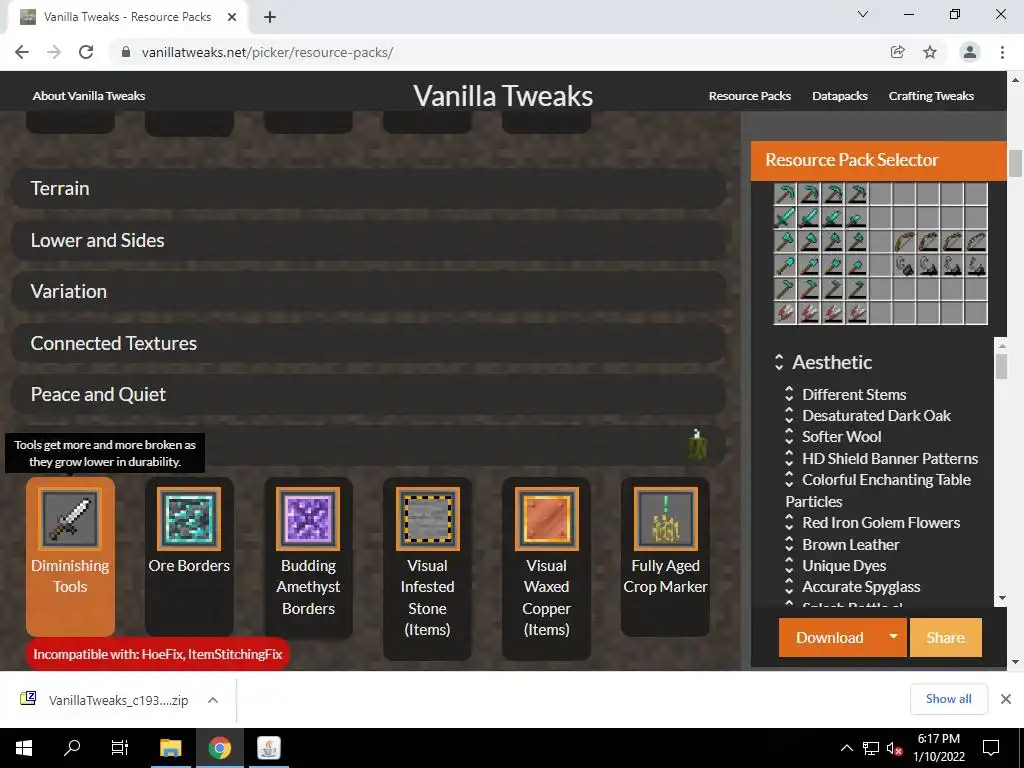This screenshot has height=768, width=1024.
Task: Choose the Budding Amethyst Borders icon
Action: [308, 519]
